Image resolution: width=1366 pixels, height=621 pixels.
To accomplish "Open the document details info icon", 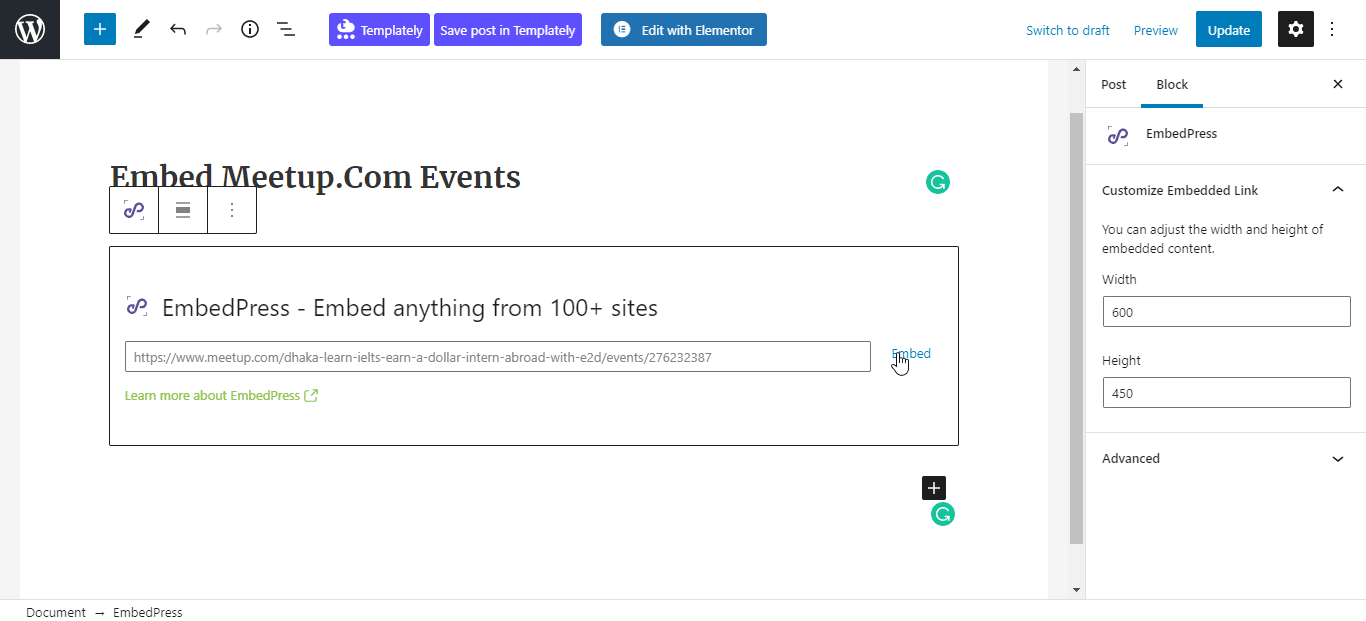I will 250,29.
